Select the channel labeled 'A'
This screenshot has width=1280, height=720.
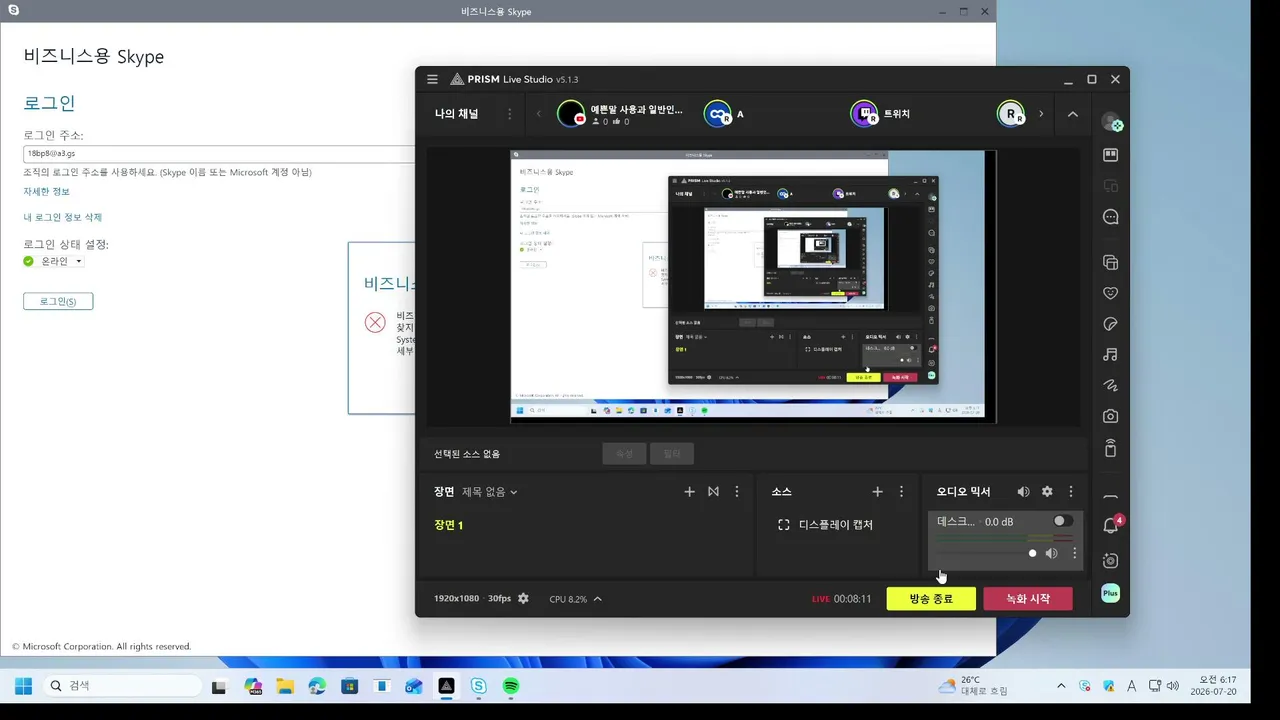(724, 114)
